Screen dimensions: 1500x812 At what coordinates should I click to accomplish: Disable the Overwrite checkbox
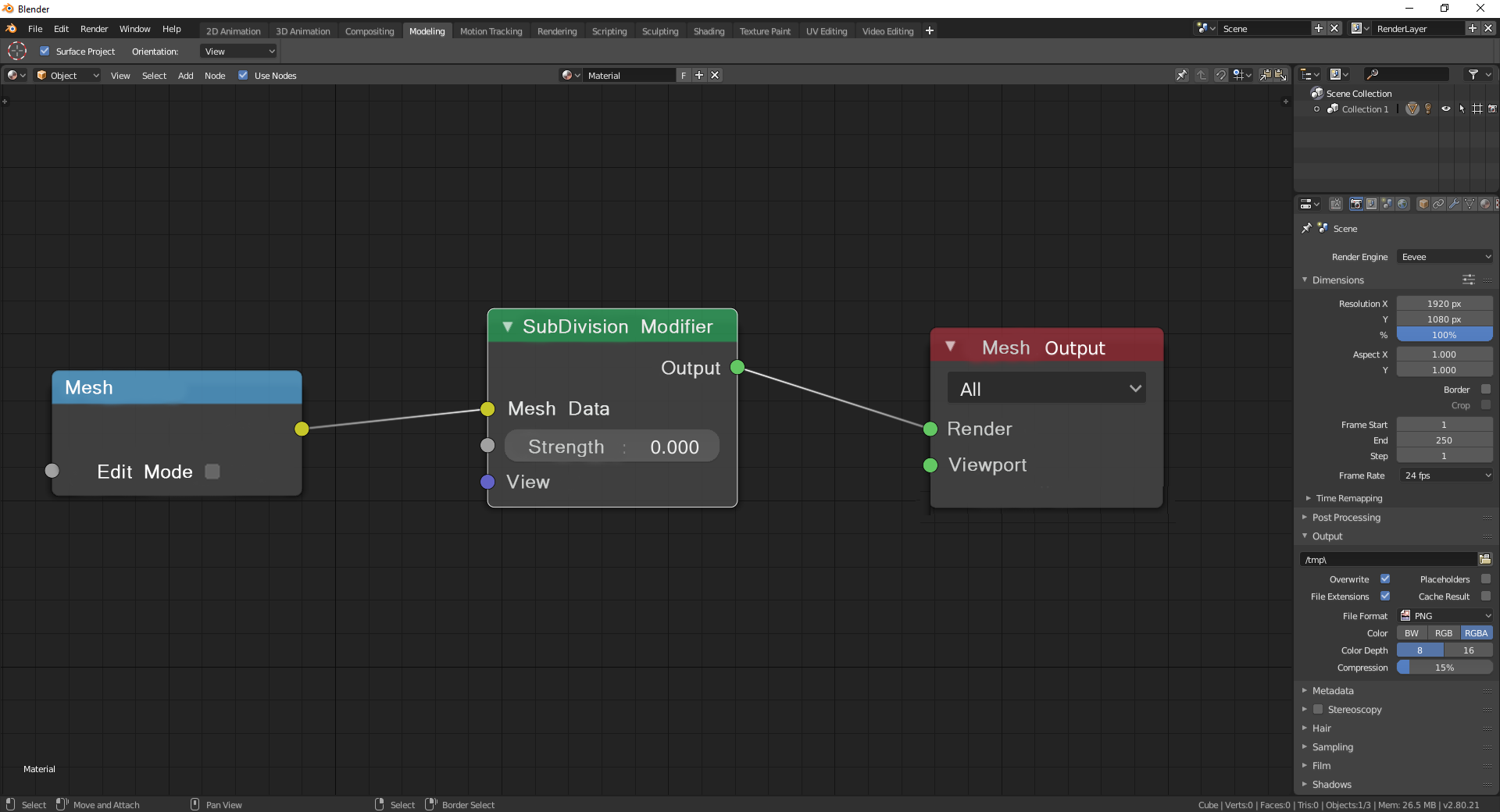click(x=1385, y=579)
